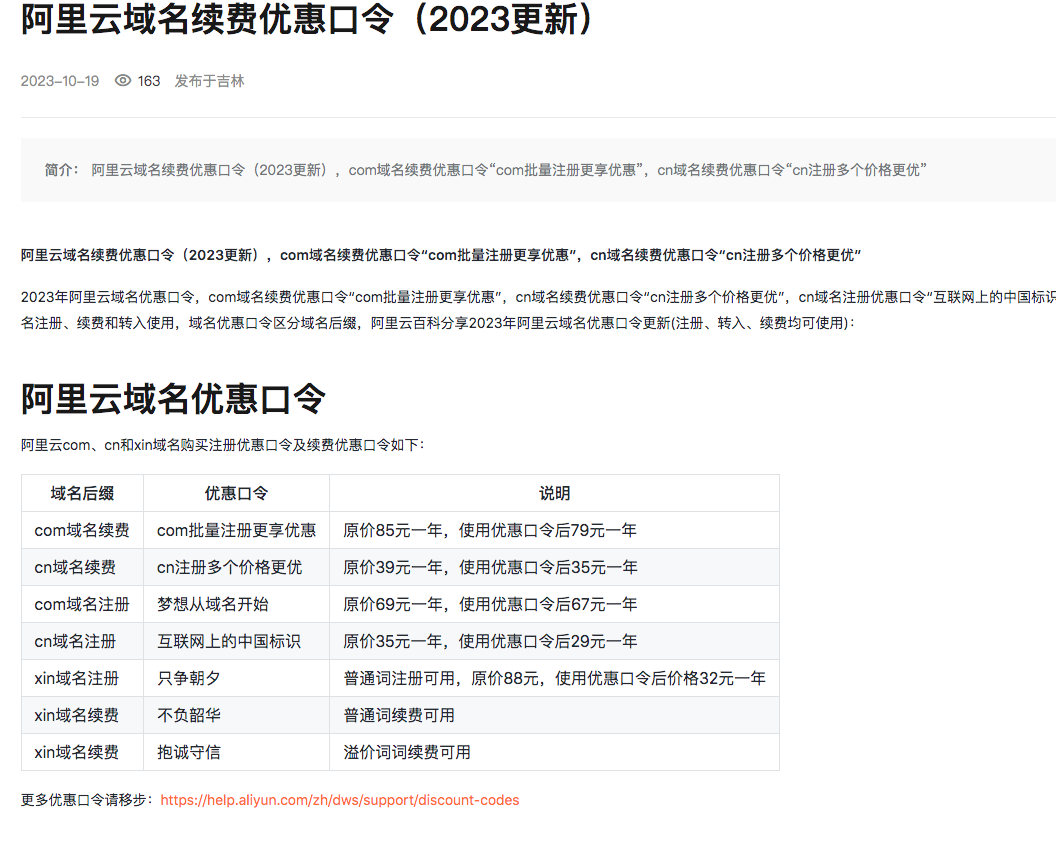Click the article title heading

click(x=306, y=19)
